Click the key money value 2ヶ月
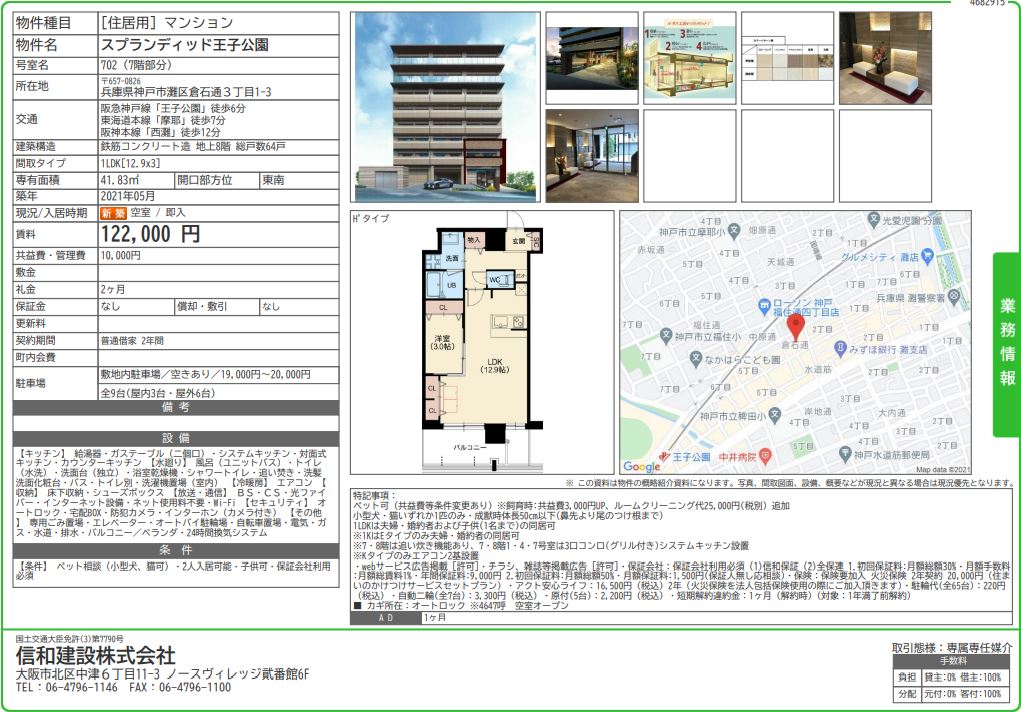The width and height of the screenshot is (1021, 712). pos(113,289)
